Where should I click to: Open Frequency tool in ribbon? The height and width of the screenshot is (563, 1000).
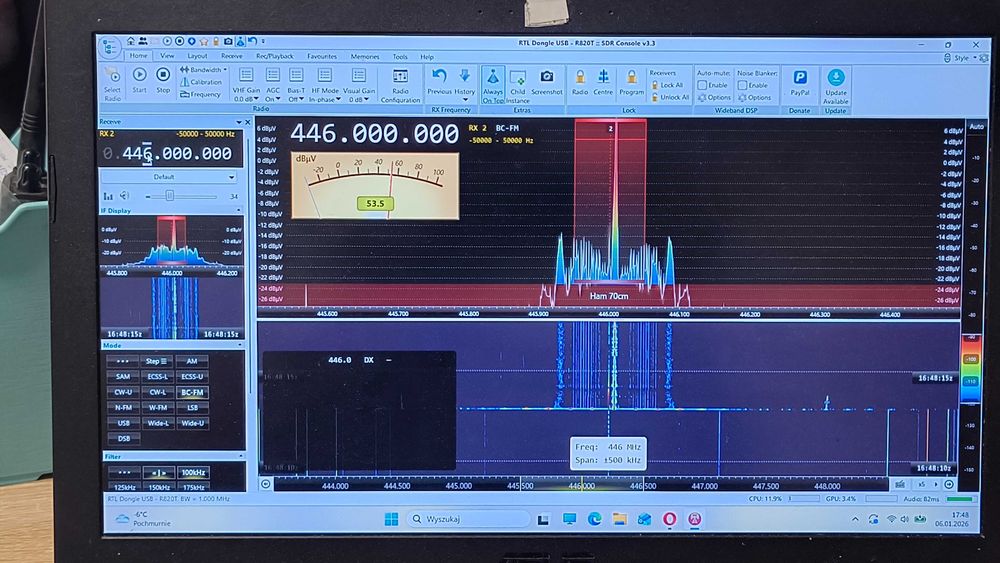[200, 94]
